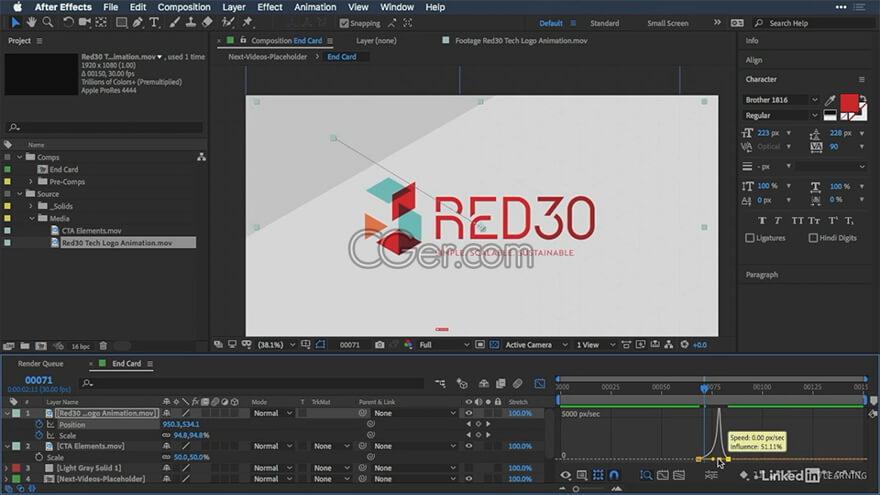Switch to the Standard workspace
Screen dimensions: 880x495
[604, 23]
